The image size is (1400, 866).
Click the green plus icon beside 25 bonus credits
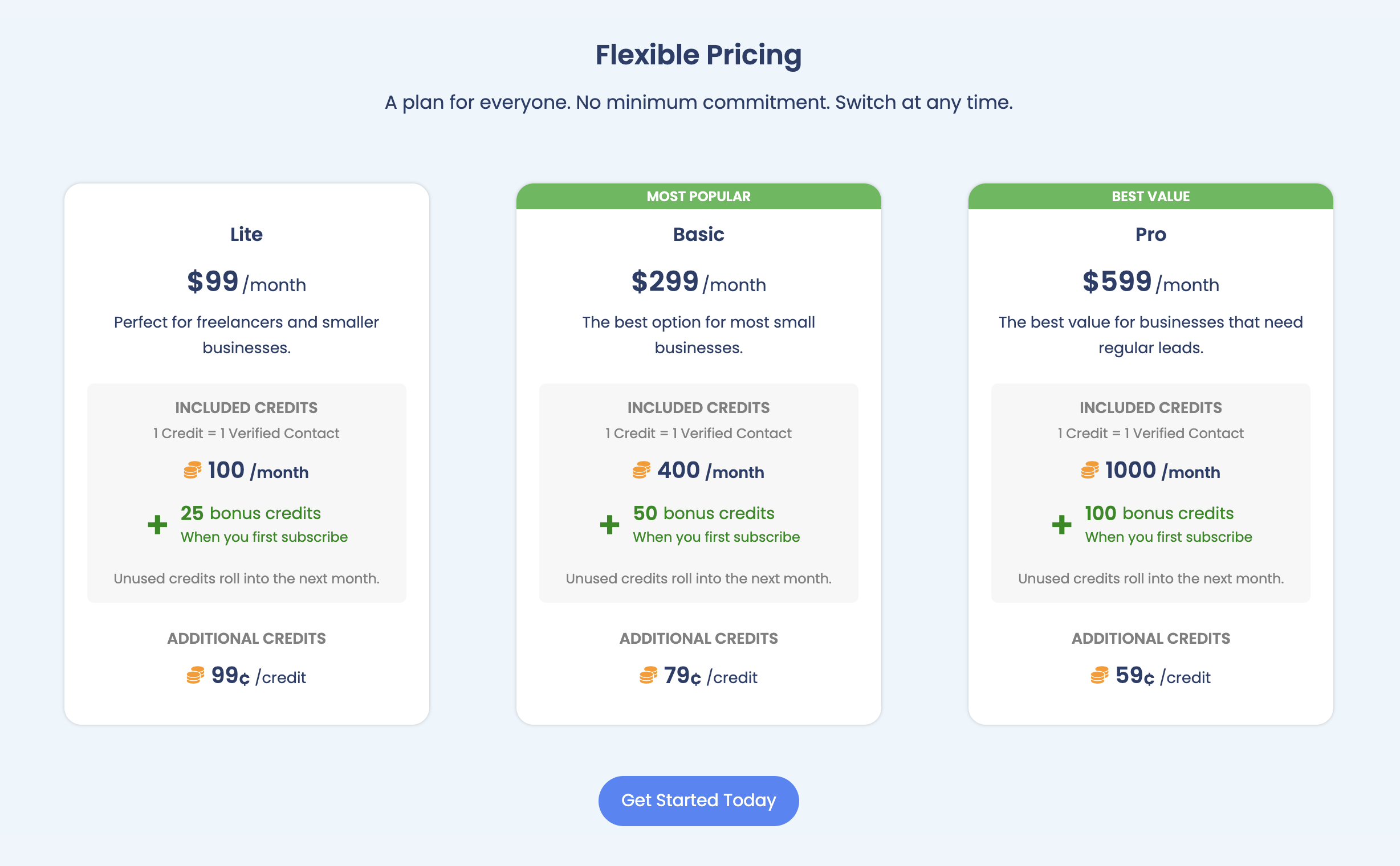click(157, 525)
